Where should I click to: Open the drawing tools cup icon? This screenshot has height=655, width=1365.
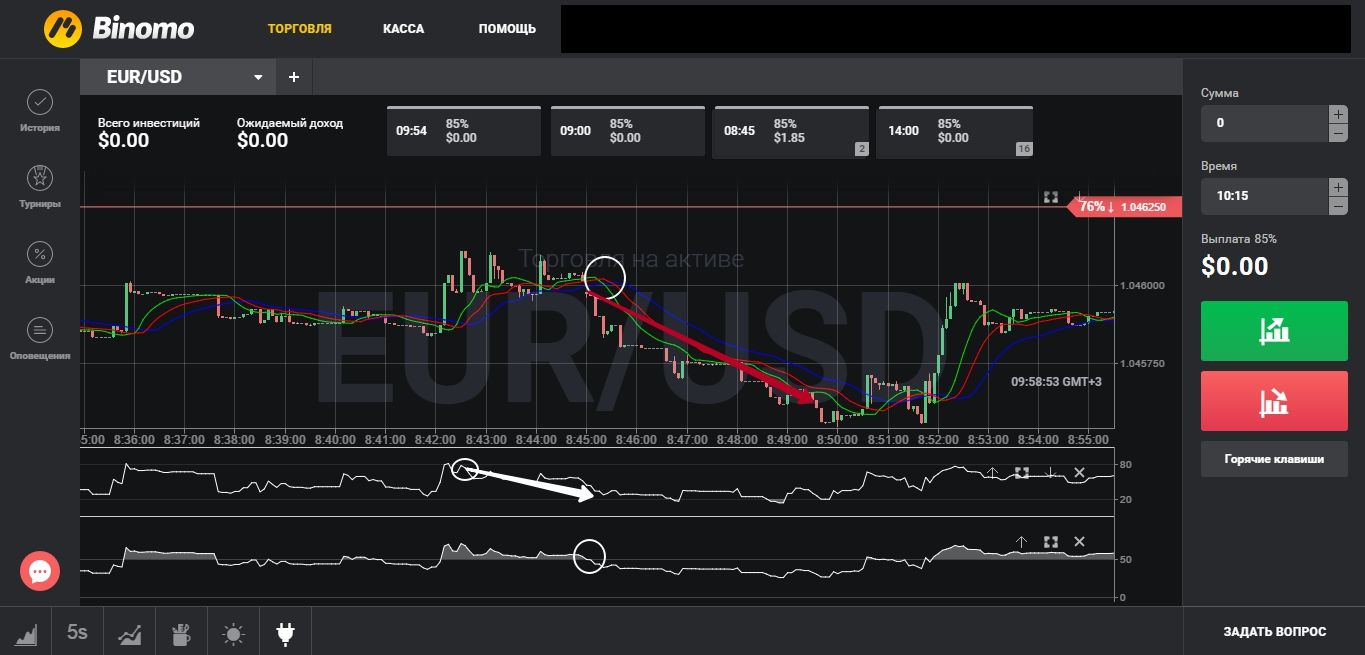click(x=181, y=632)
